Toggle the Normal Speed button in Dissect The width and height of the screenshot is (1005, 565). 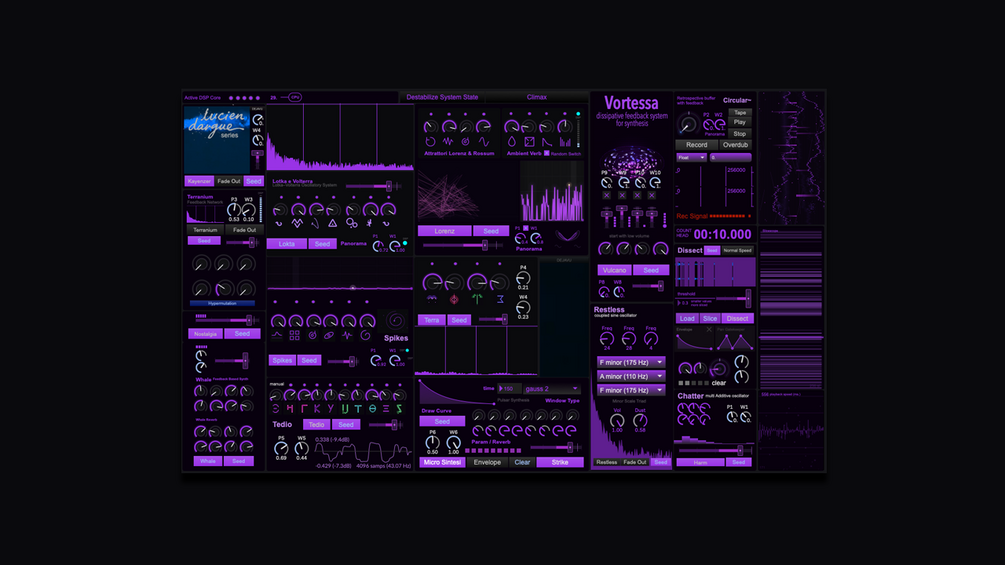[x=737, y=250]
